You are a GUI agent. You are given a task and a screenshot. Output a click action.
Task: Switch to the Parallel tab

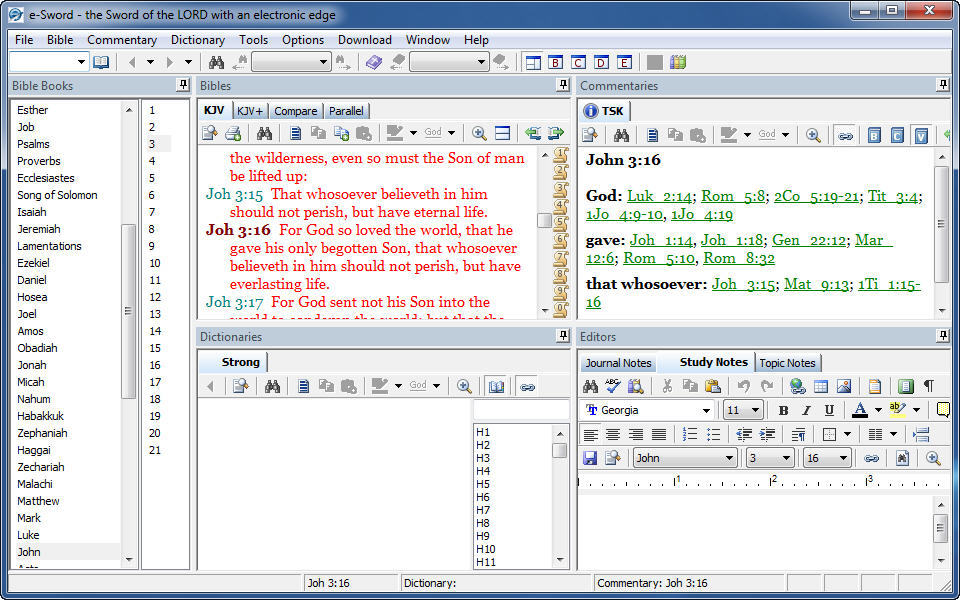pyautogui.click(x=346, y=111)
